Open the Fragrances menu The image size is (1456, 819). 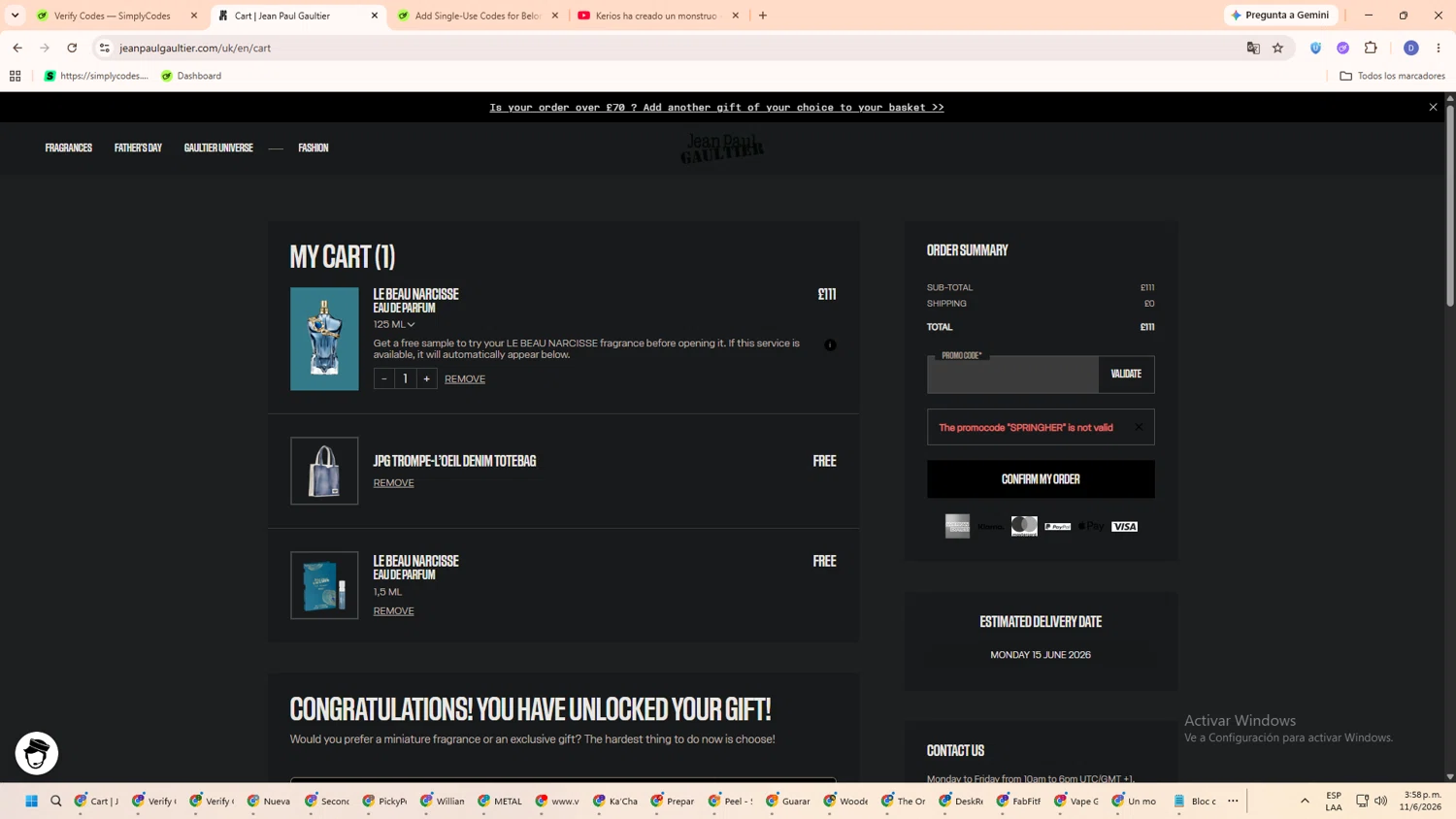point(69,147)
